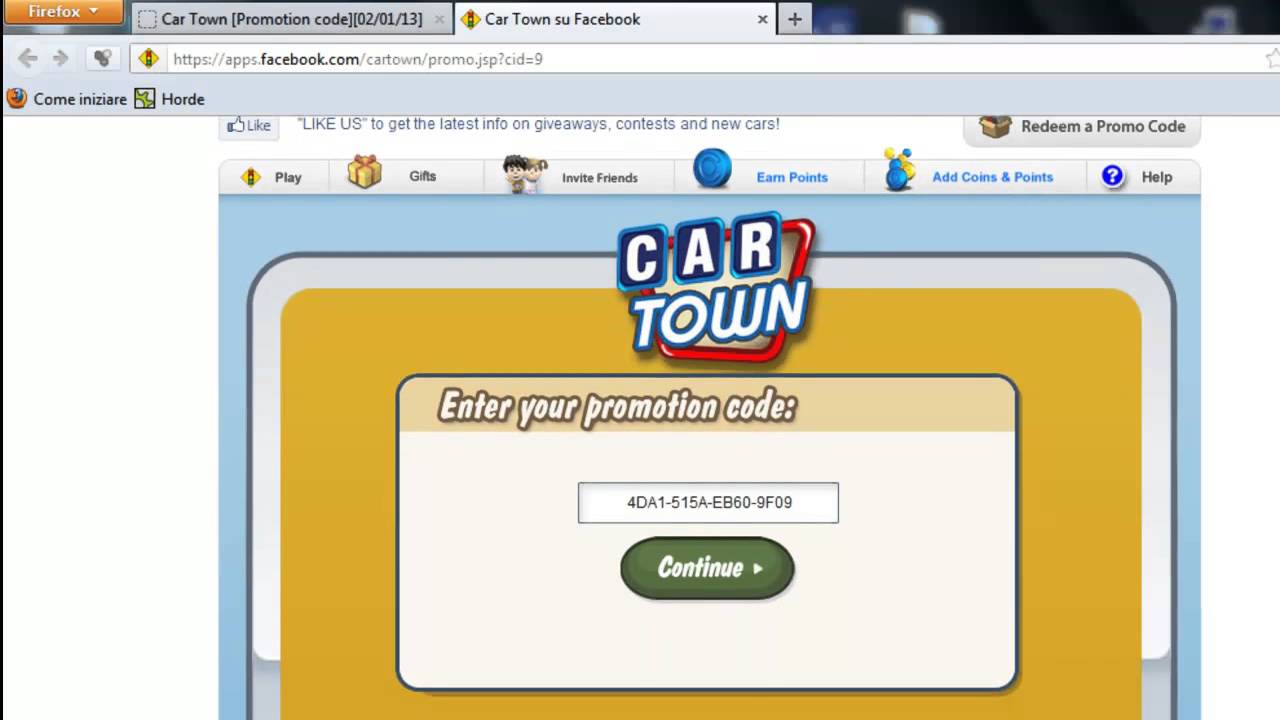1280x720 pixels.
Task: Focus the URL address bar
Action: 700,59
